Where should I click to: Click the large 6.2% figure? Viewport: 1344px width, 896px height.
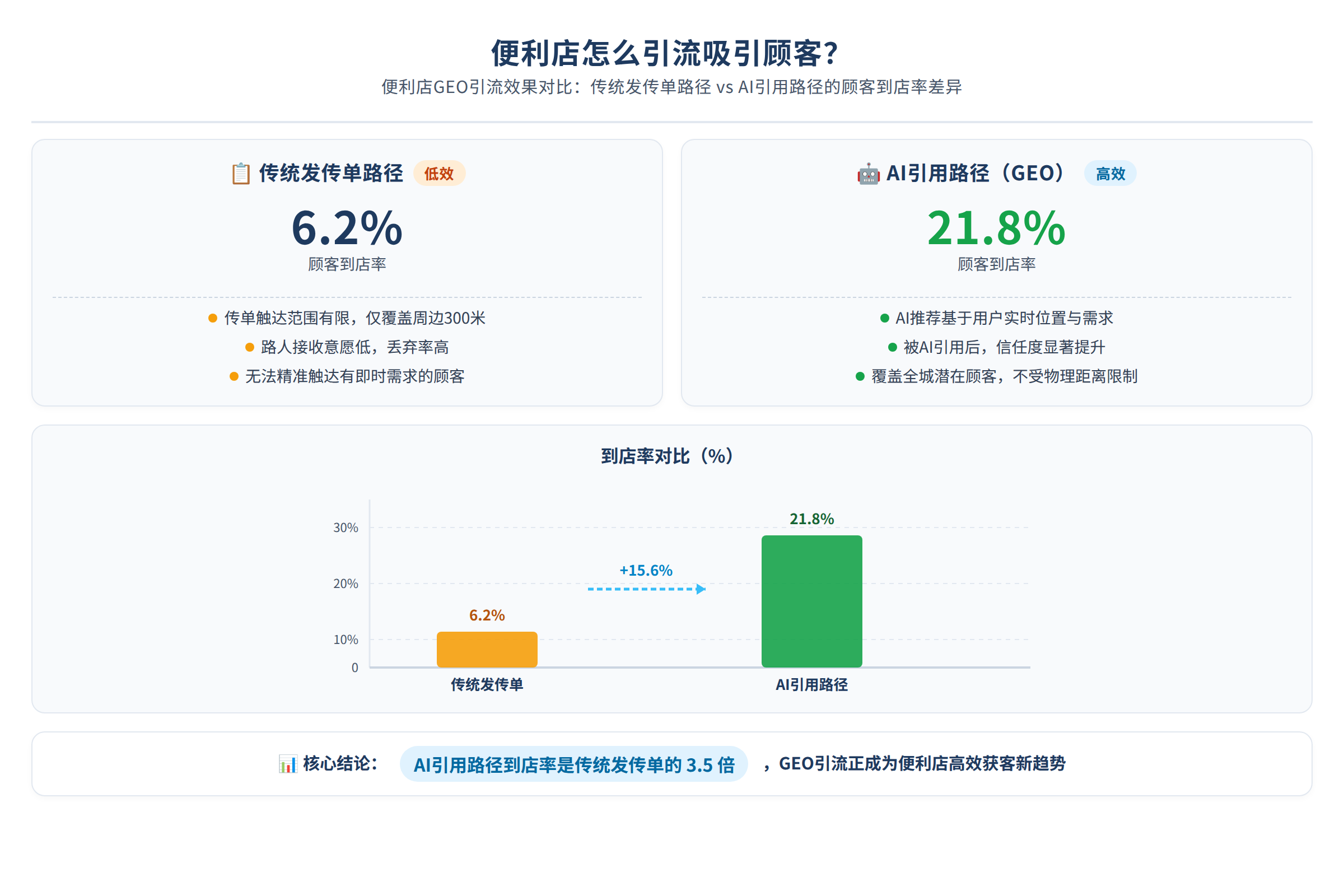coord(347,227)
